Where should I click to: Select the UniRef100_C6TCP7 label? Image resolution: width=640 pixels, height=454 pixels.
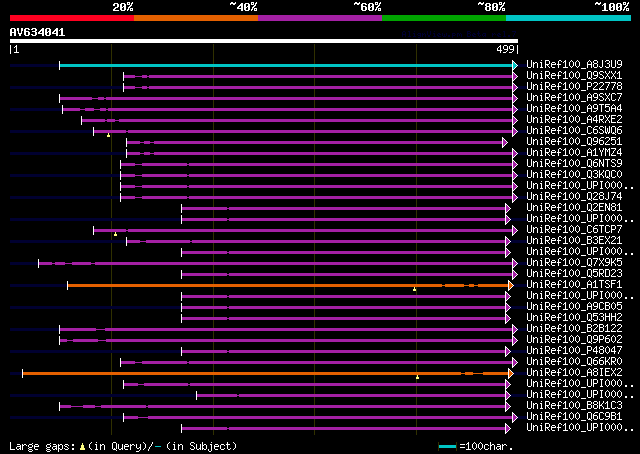click(574, 230)
